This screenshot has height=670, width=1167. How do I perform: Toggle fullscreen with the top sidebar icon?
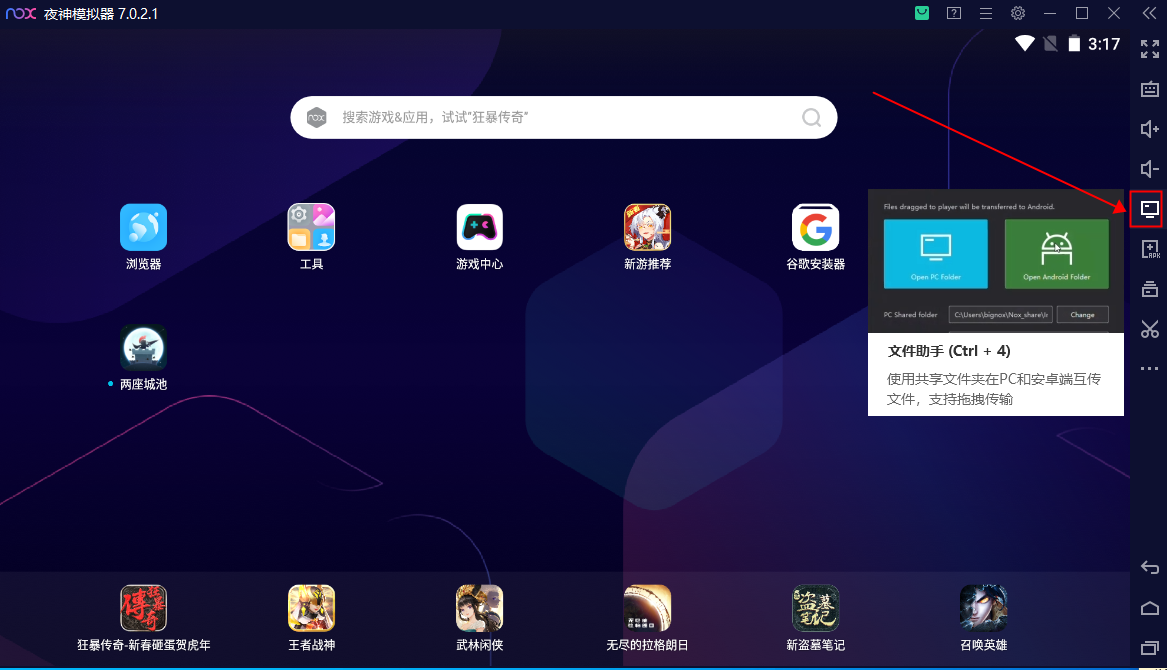[1148, 48]
